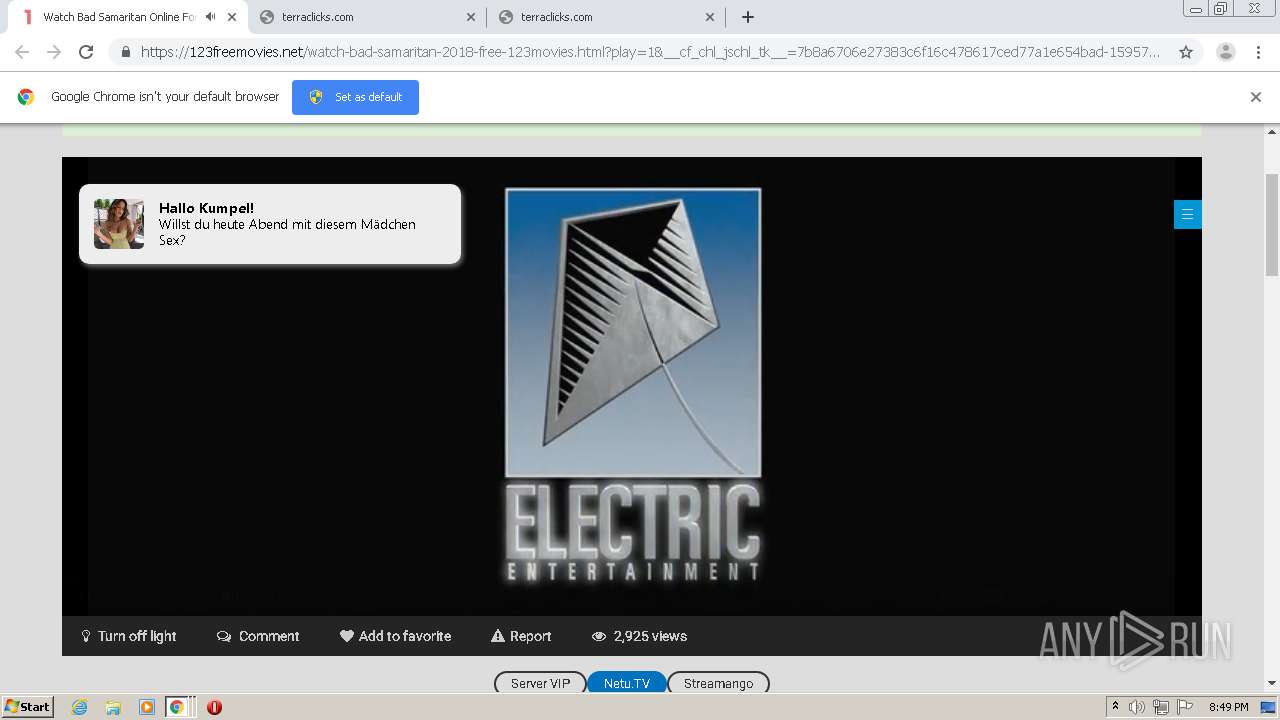Focus the 123freemovies.net address bar

(650, 52)
